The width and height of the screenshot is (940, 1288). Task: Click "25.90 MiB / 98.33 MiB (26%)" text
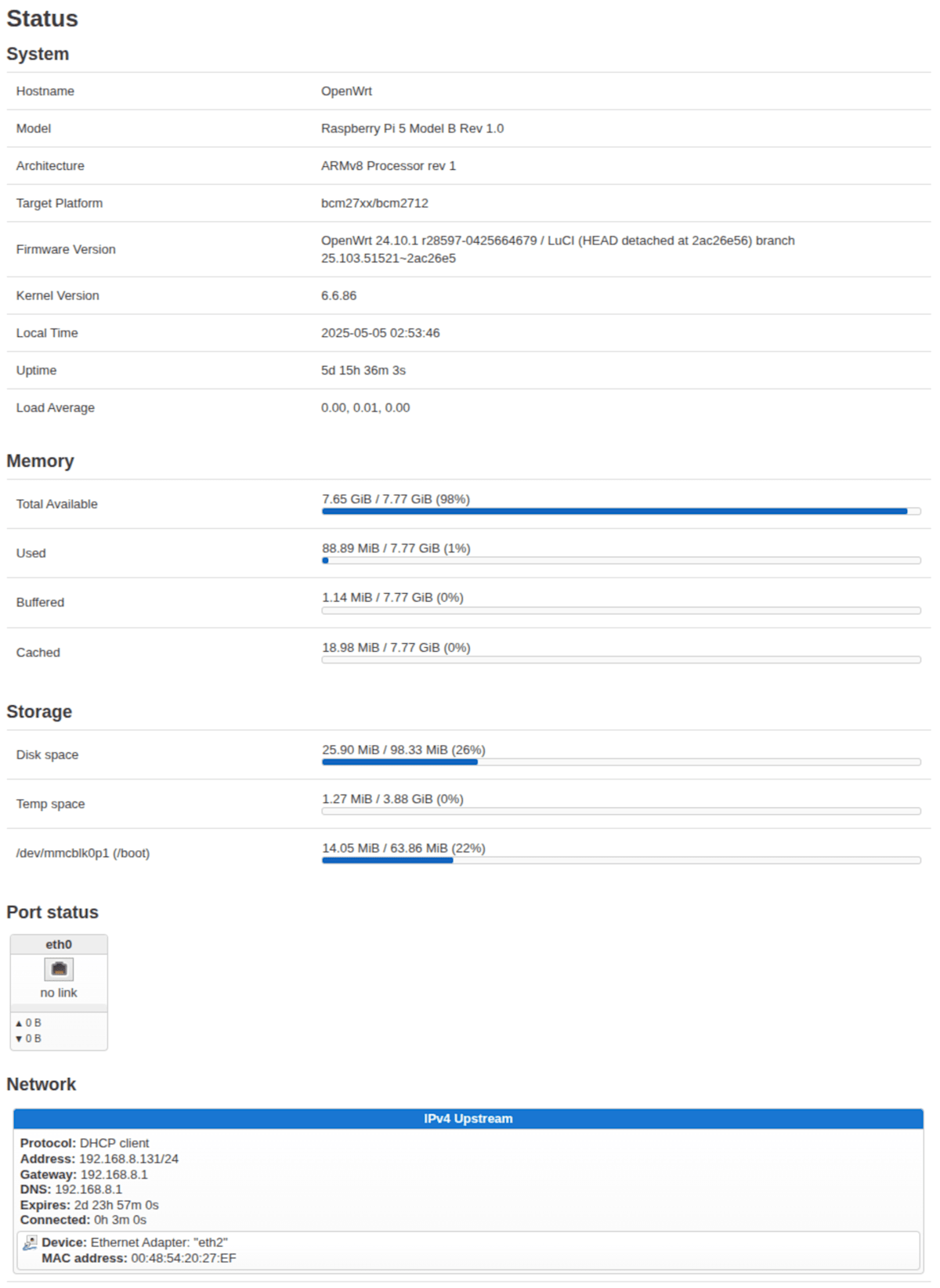(x=404, y=751)
